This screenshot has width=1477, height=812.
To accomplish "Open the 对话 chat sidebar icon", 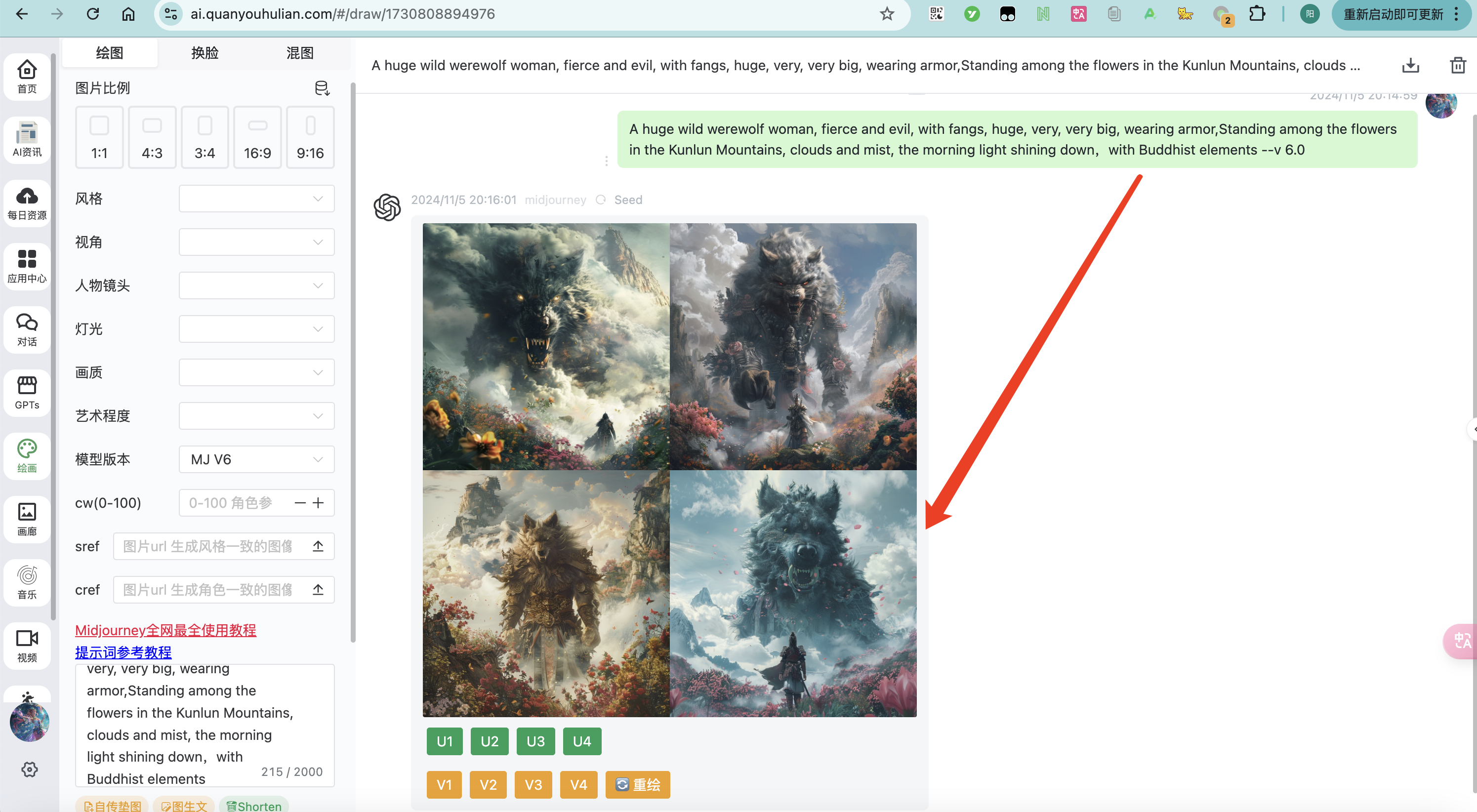I will (x=27, y=329).
